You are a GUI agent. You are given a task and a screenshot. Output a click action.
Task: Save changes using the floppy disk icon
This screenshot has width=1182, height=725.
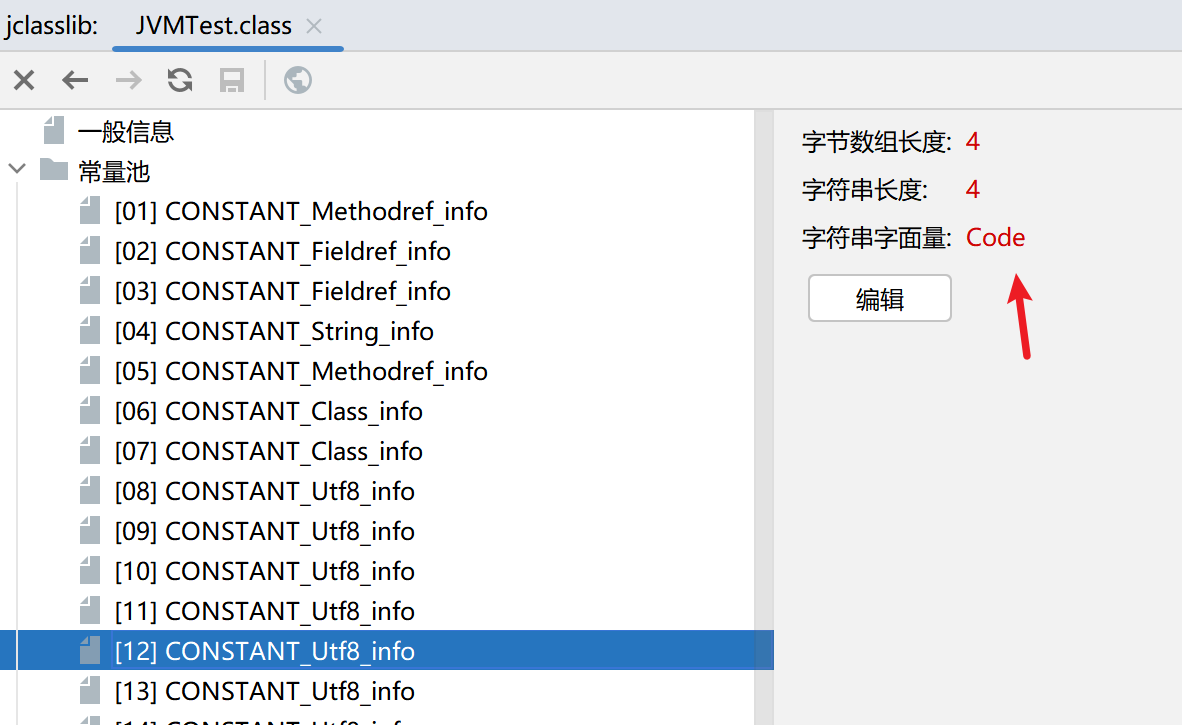pyautogui.click(x=231, y=80)
